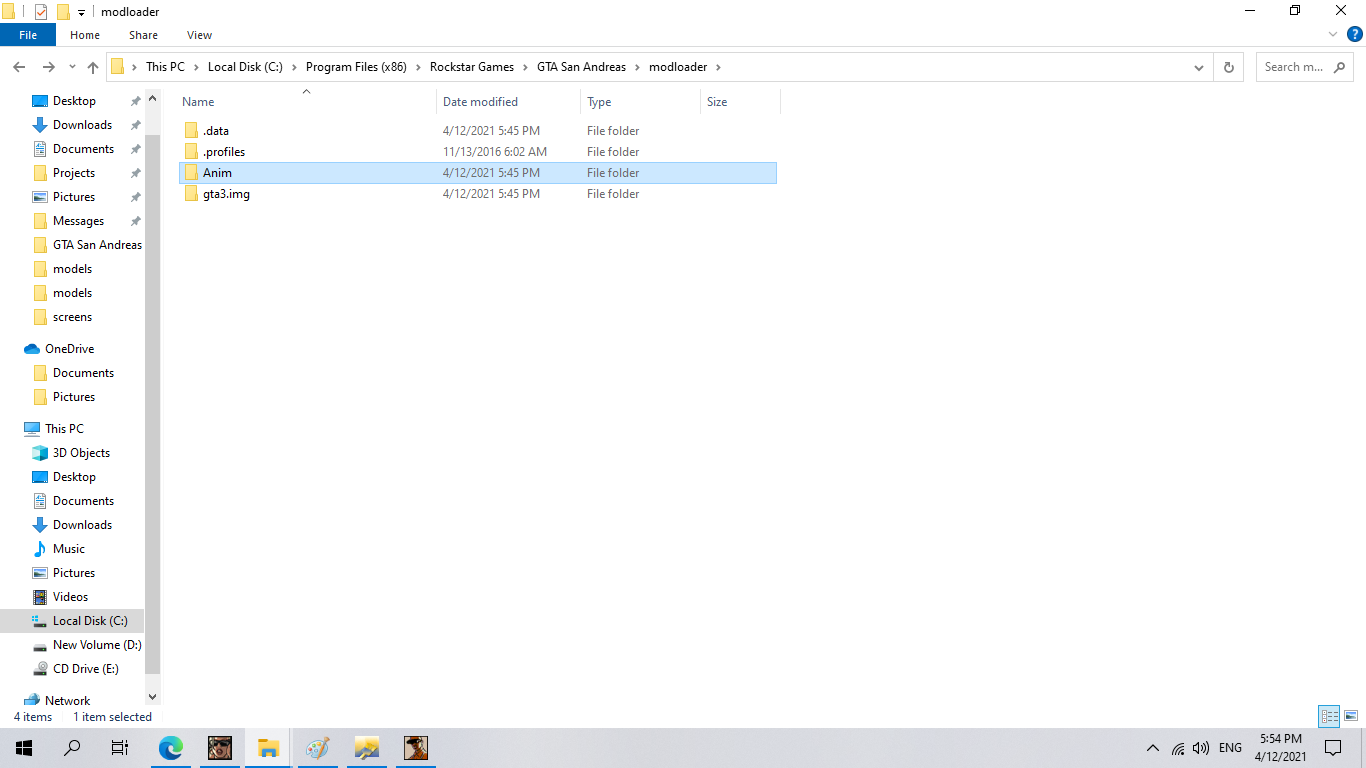Open pinned Pictures in Quick access

tap(74, 197)
